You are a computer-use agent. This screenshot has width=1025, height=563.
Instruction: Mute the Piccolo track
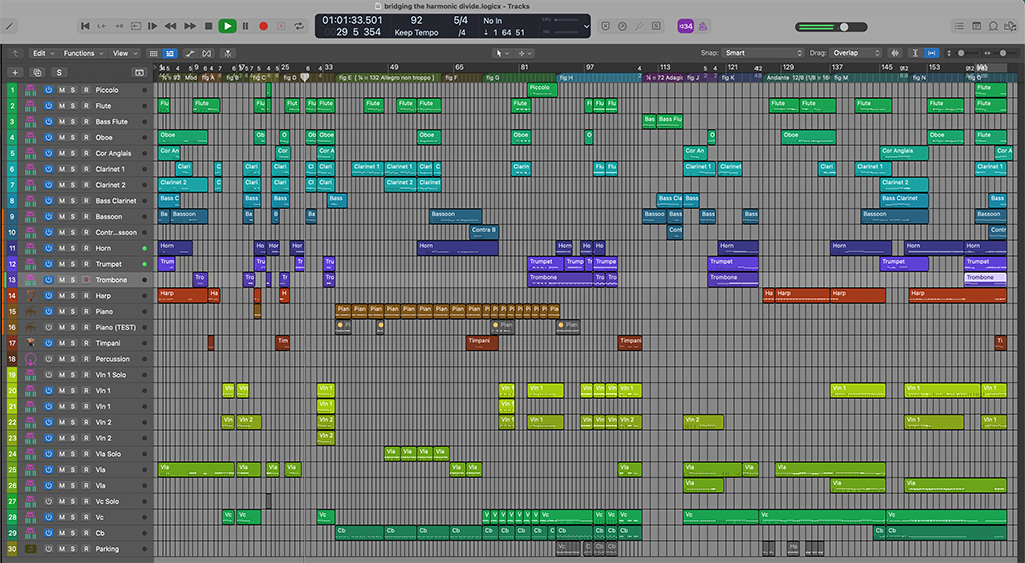click(61, 90)
